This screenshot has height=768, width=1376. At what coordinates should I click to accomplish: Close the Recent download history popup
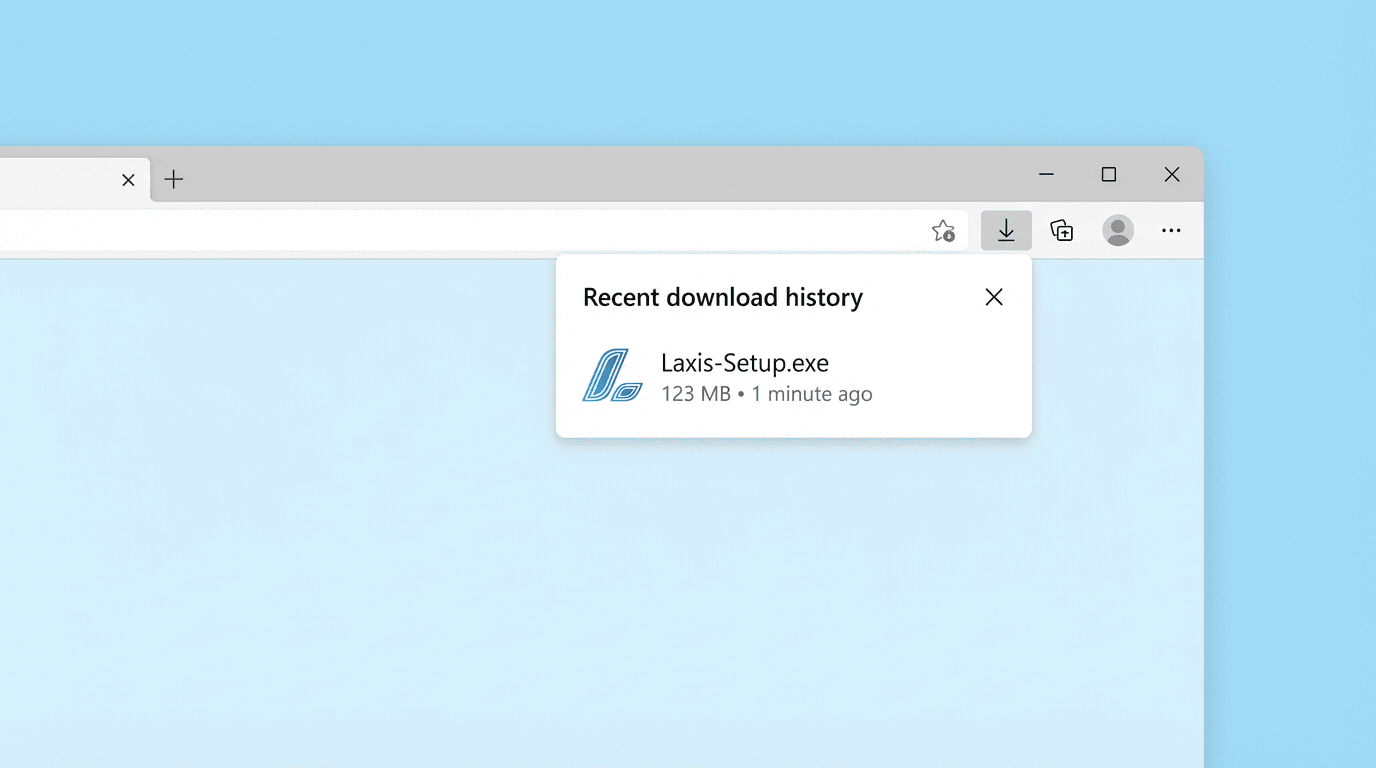tap(993, 297)
